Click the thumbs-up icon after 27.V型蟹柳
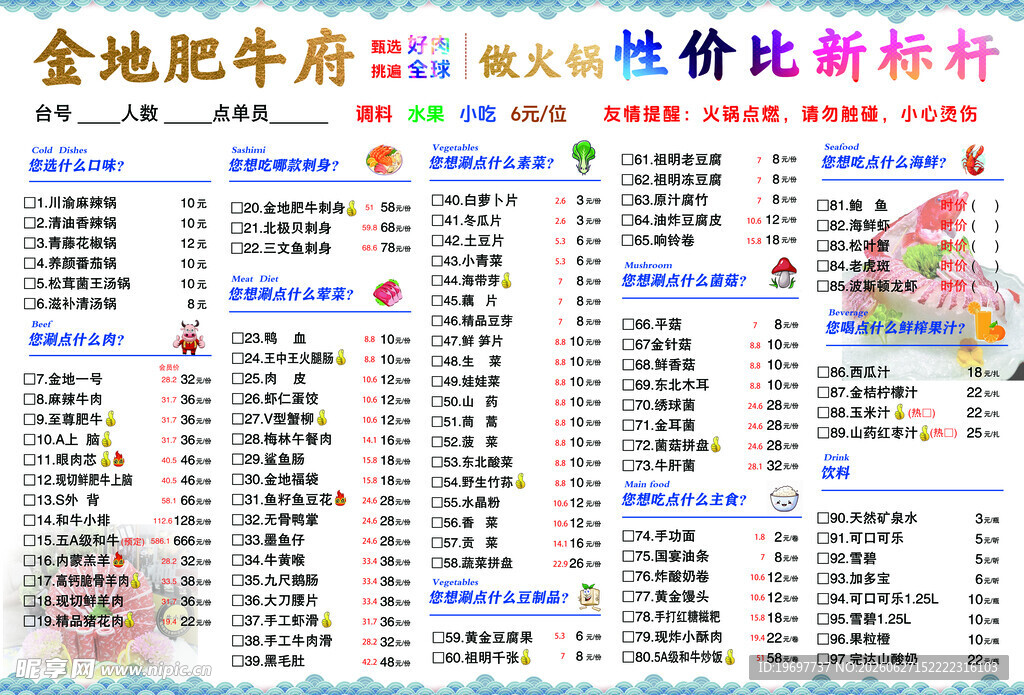The width and height of the screenshot is (1024, 695). pyautogui.click(x=322, y=418)
